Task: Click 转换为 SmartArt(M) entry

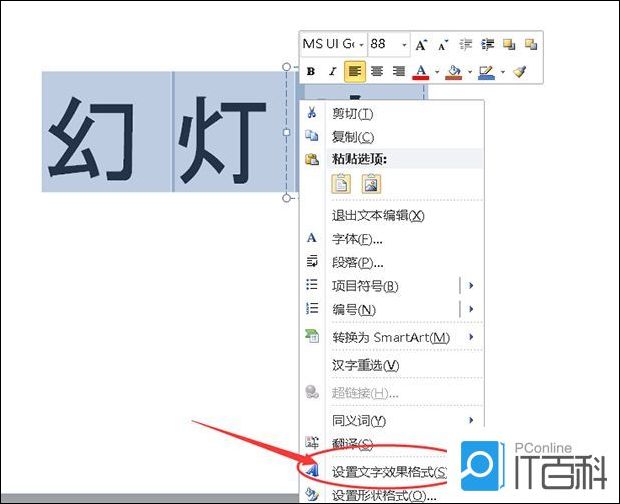Action: click(391, 338)
